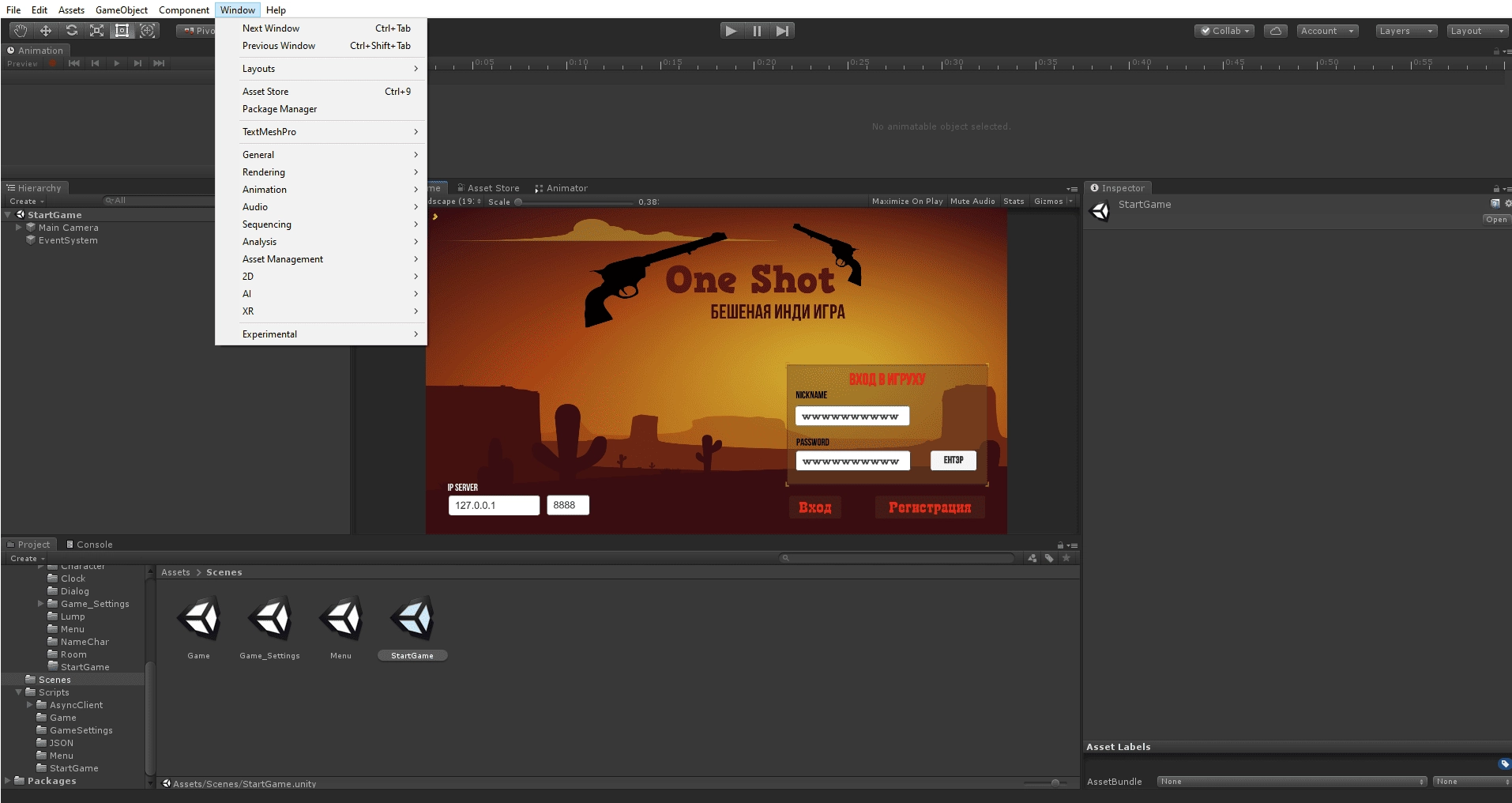Viewport: 1512px width, 803px height.
Task: Select the Rotate tool
Action: pyautogui.click(x=71, y=31)
